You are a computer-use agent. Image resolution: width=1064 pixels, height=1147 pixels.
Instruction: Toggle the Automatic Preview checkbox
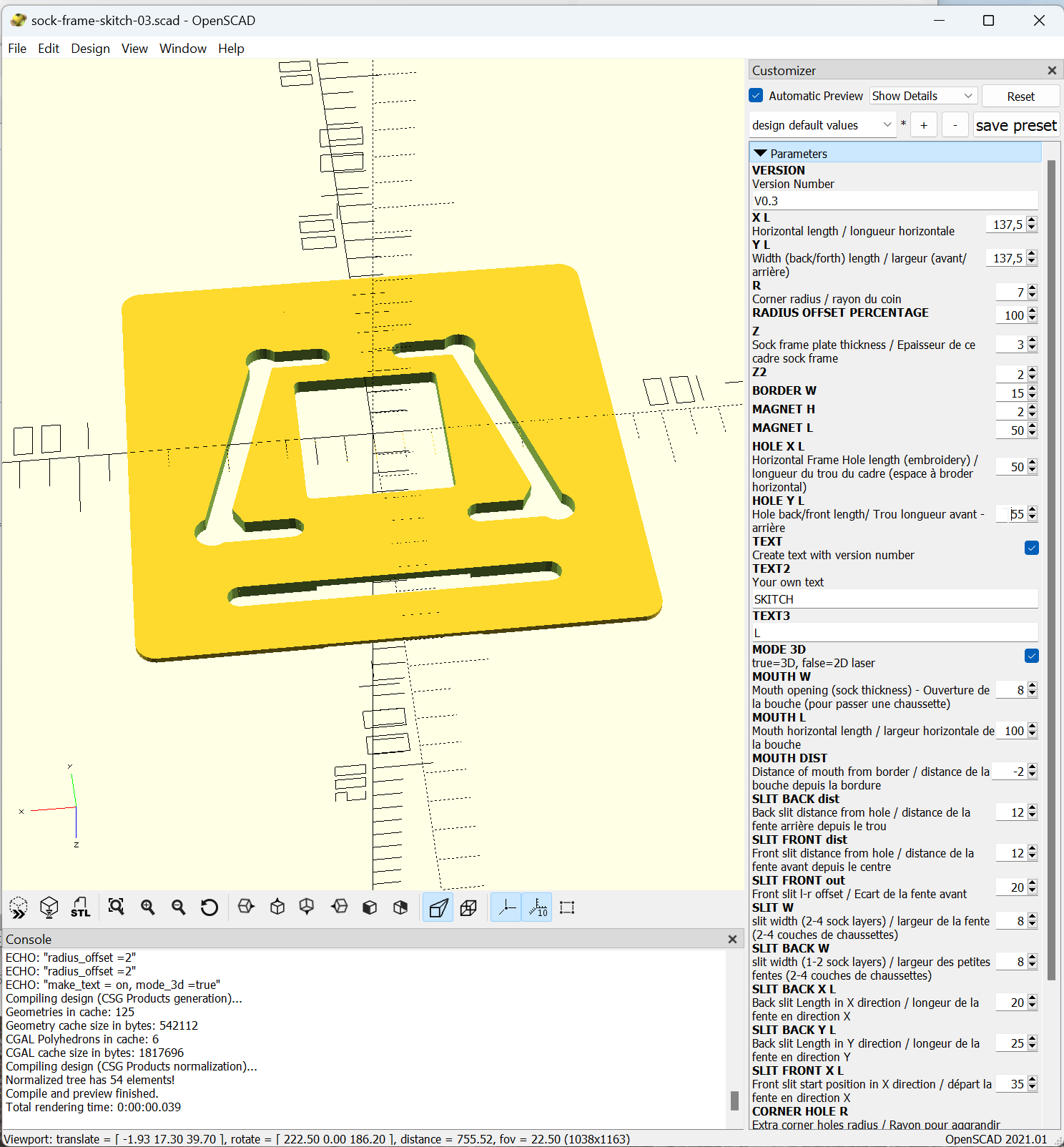pyautogui.click(x=756, y=95)
